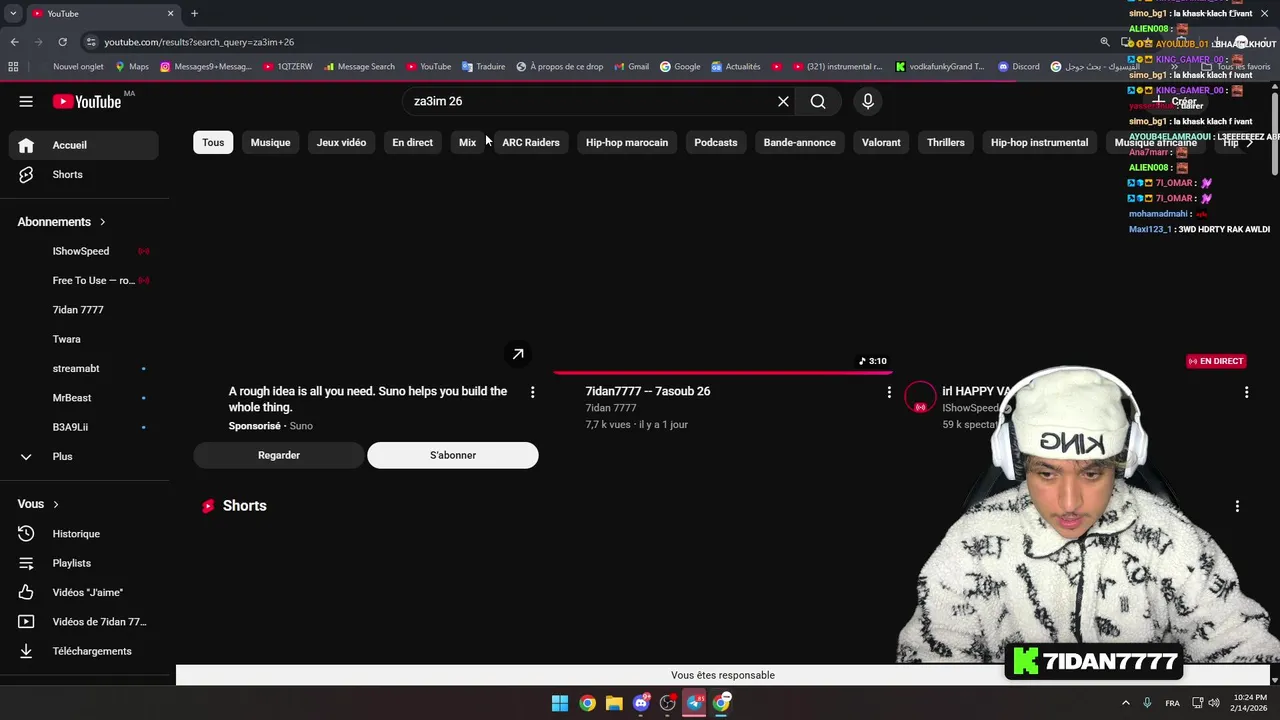Open the 7idan7777 -- 7asoub 26 video title
Screen dimensions: 1280x720
pyautogui.click(x=647, y=391)
